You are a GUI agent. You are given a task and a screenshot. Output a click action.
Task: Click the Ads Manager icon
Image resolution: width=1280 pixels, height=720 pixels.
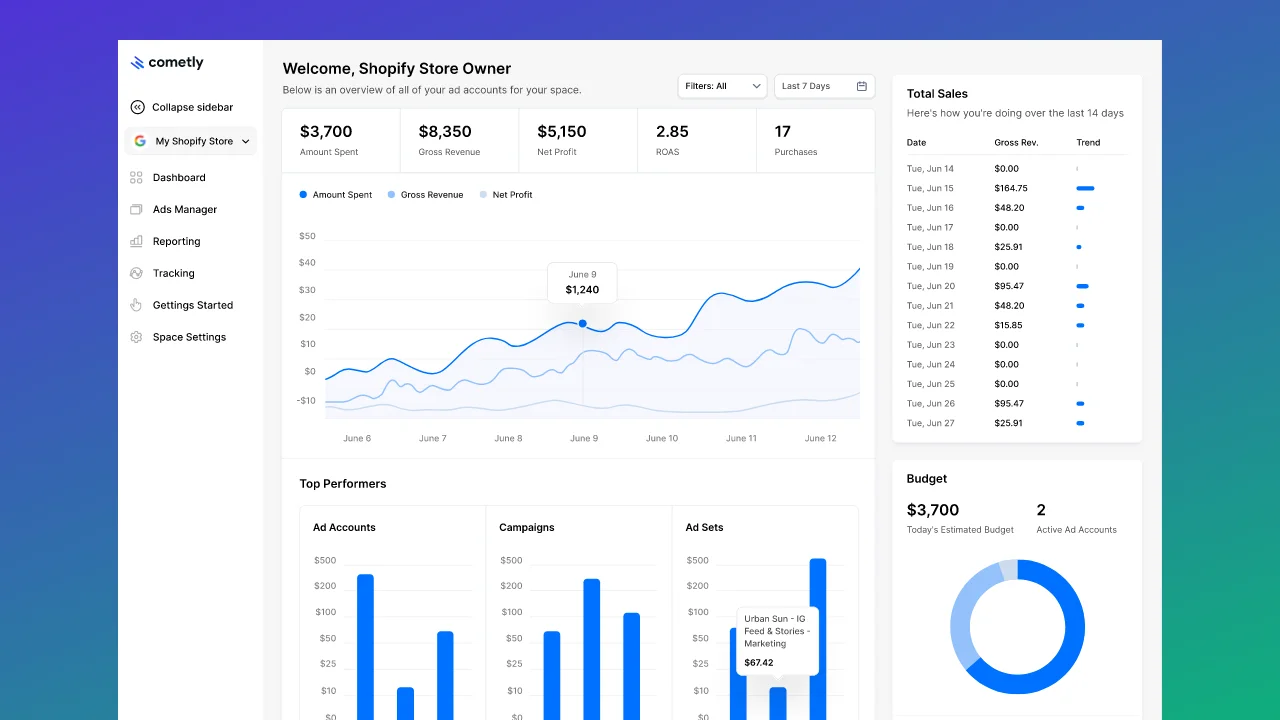(136, 209)
